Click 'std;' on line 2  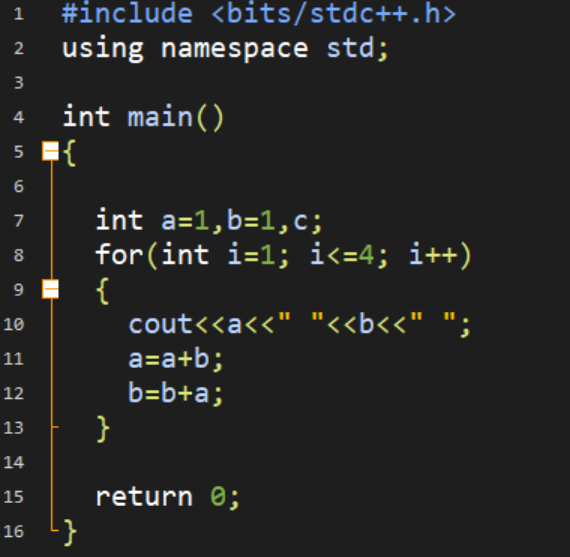357,48
